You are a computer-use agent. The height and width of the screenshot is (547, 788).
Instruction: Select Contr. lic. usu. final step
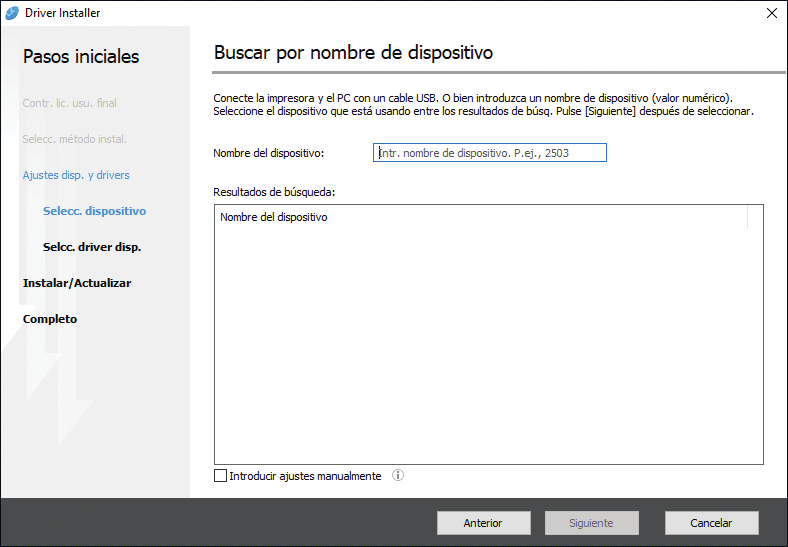point(70,103)
